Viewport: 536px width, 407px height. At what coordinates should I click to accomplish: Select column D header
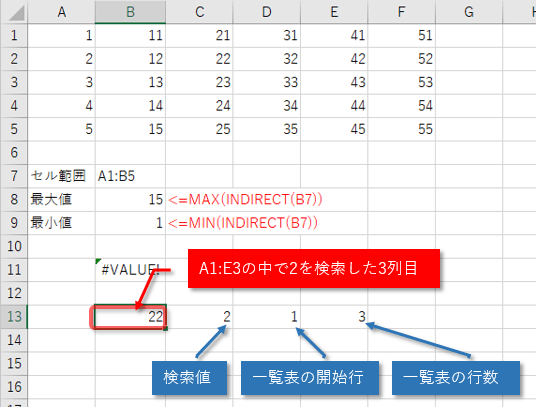pos(266,12)
